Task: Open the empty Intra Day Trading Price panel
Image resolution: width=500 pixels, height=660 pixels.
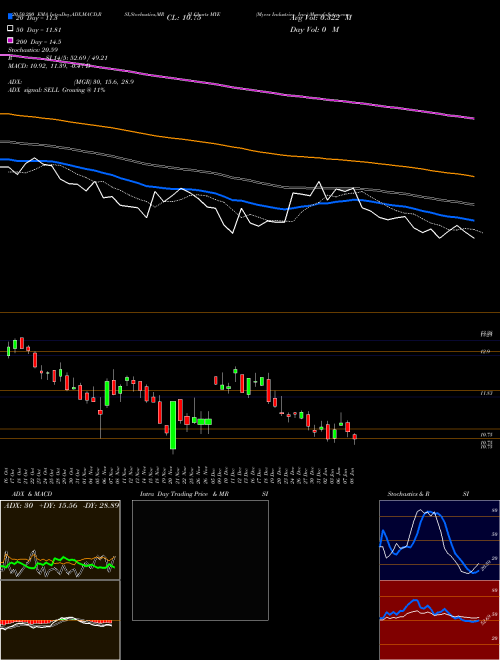Action: pos(200,560)
